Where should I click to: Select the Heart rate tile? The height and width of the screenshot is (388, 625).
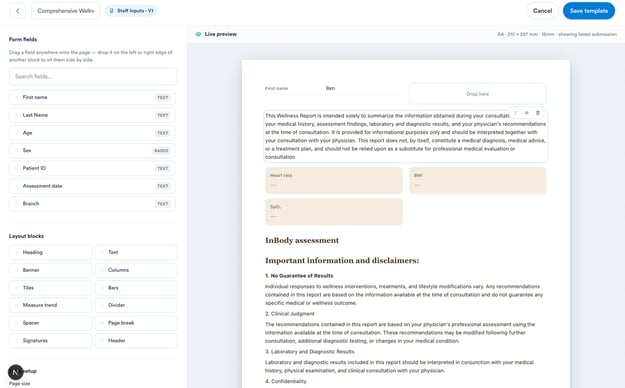click(x=334, y=180)
